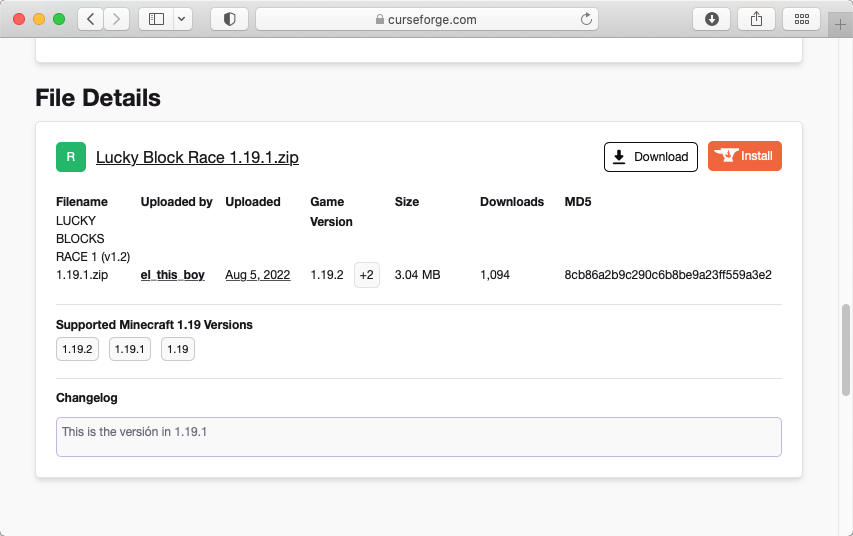Click the MD5 hash value
The image size is (853, 536).
pyautogui.click(x=667, y=275)
